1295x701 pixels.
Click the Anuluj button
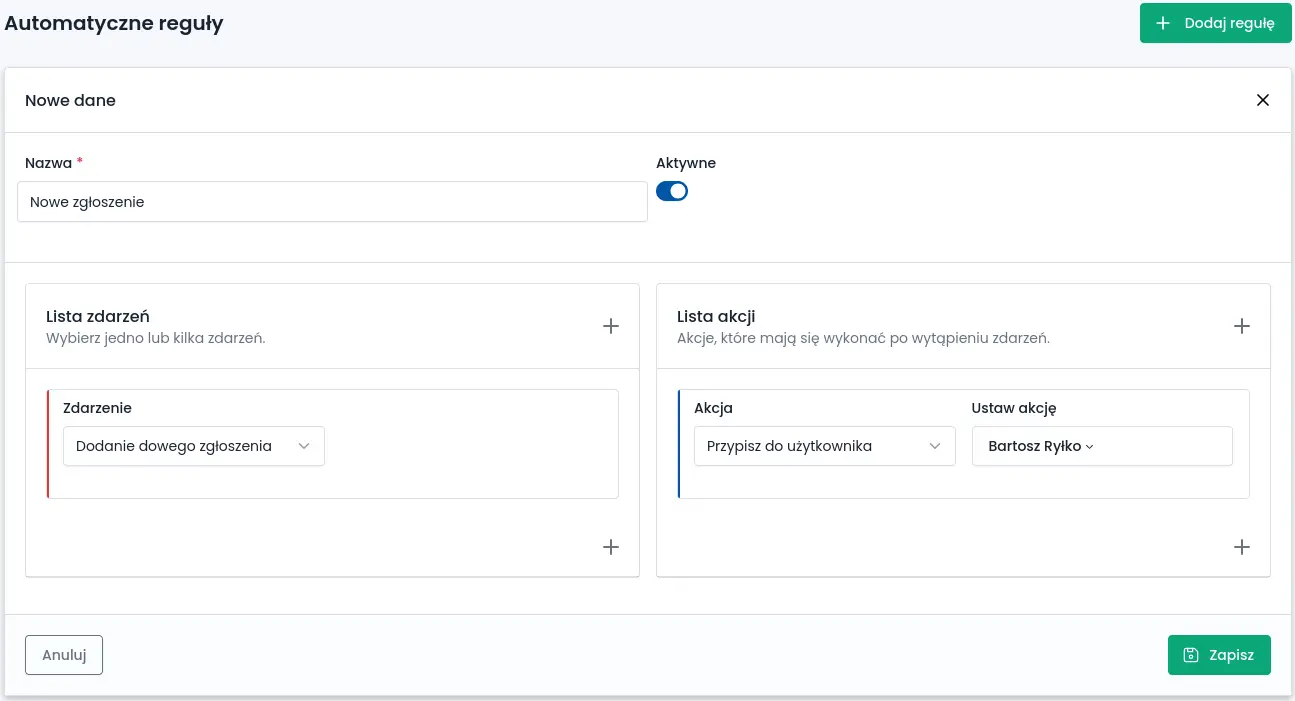(64, 655)
